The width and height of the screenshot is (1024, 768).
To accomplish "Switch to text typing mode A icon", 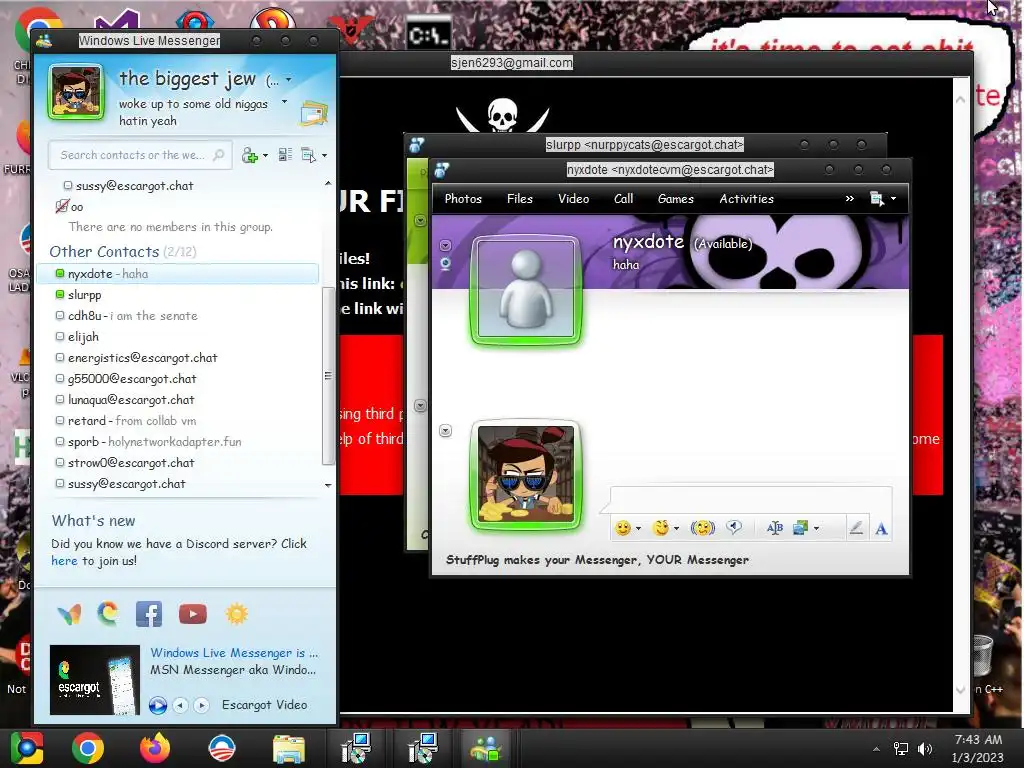I will (881, 528).
